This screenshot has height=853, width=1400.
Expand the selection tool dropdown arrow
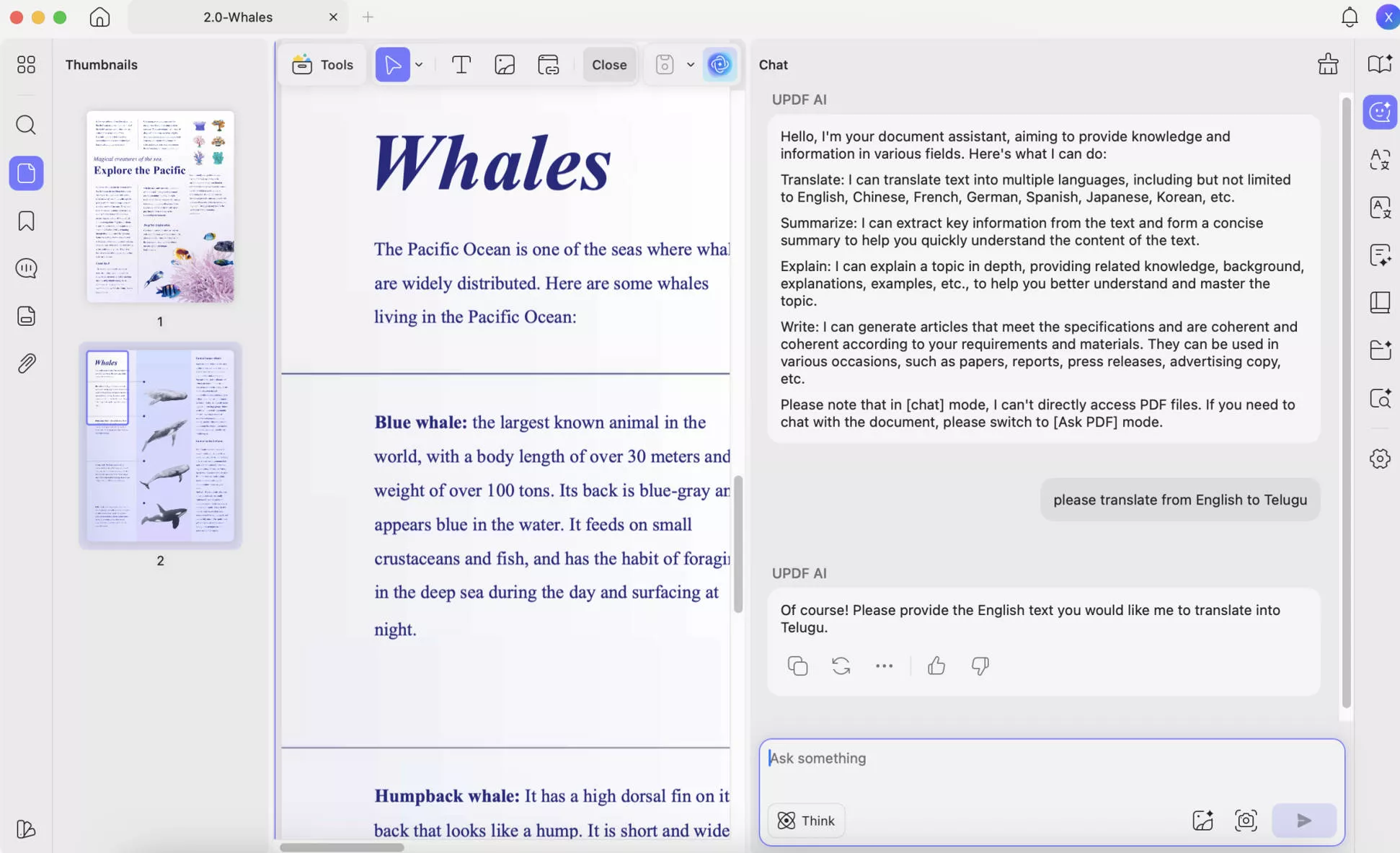point(418,64)
